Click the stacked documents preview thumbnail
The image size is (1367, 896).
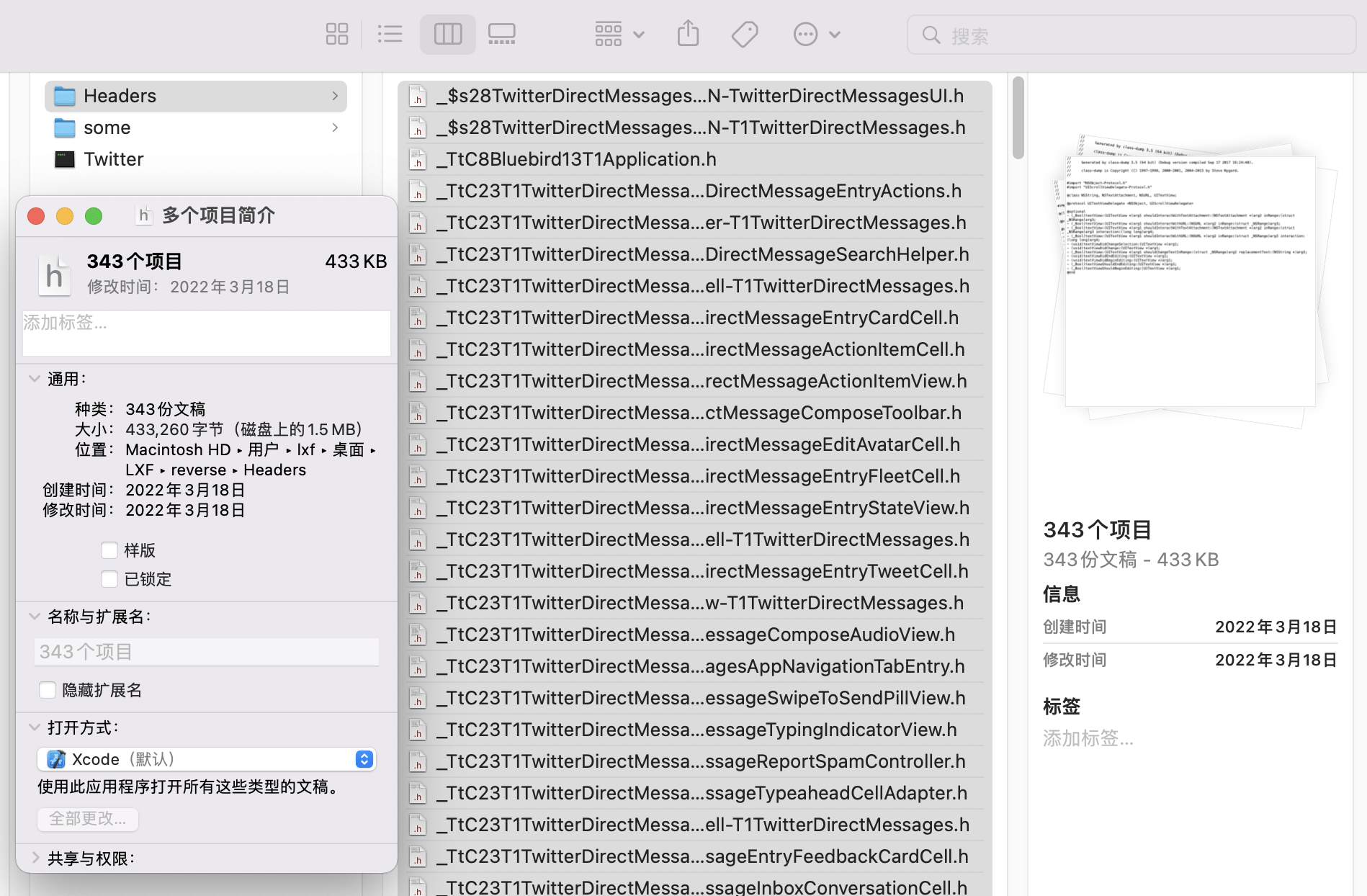pos(1191,281)
